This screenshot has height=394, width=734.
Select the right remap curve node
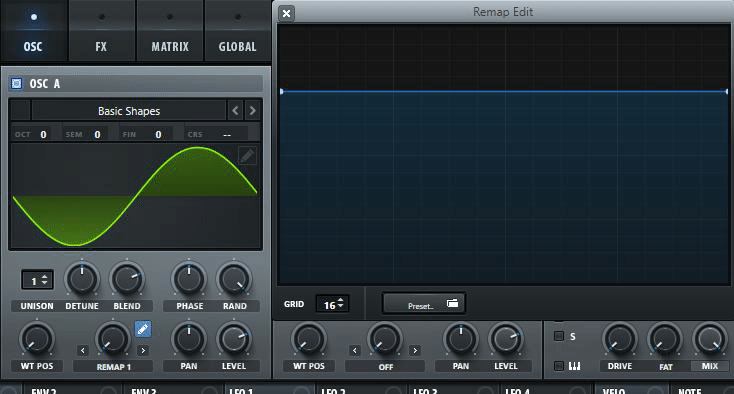(x=727, y=92)
